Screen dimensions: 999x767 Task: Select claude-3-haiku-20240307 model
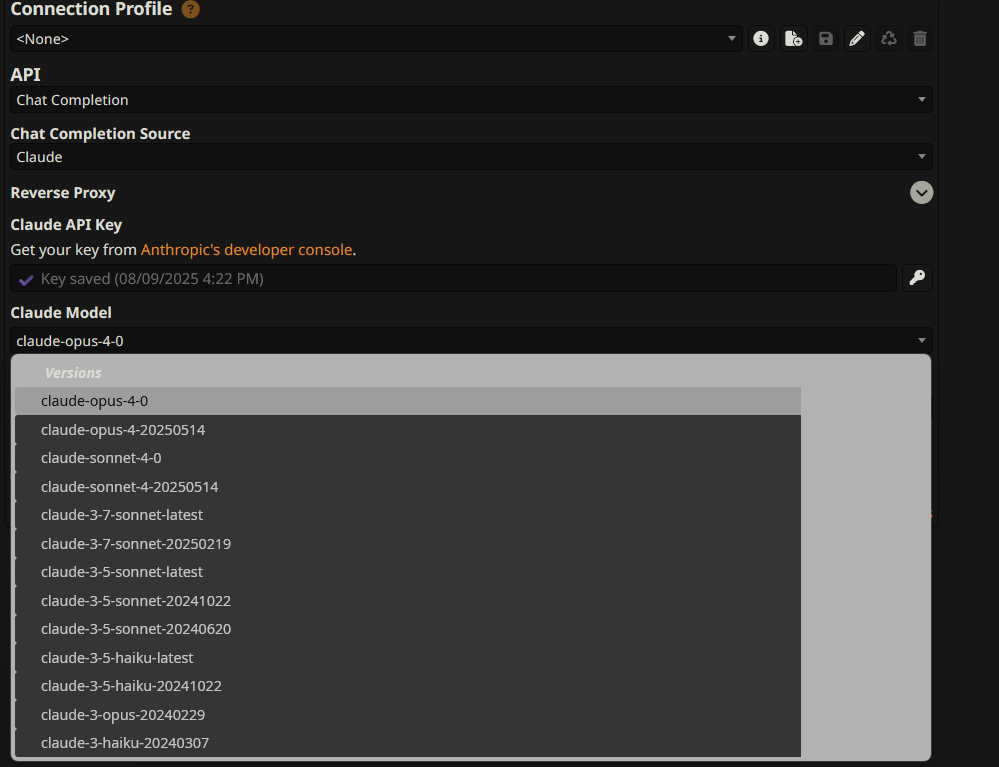408,743
